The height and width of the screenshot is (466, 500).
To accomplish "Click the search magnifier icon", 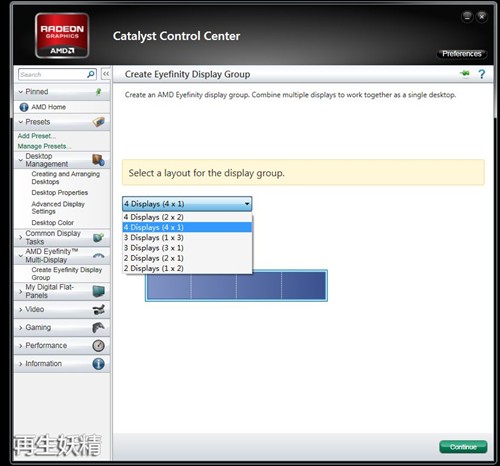I will click(91, 74).
